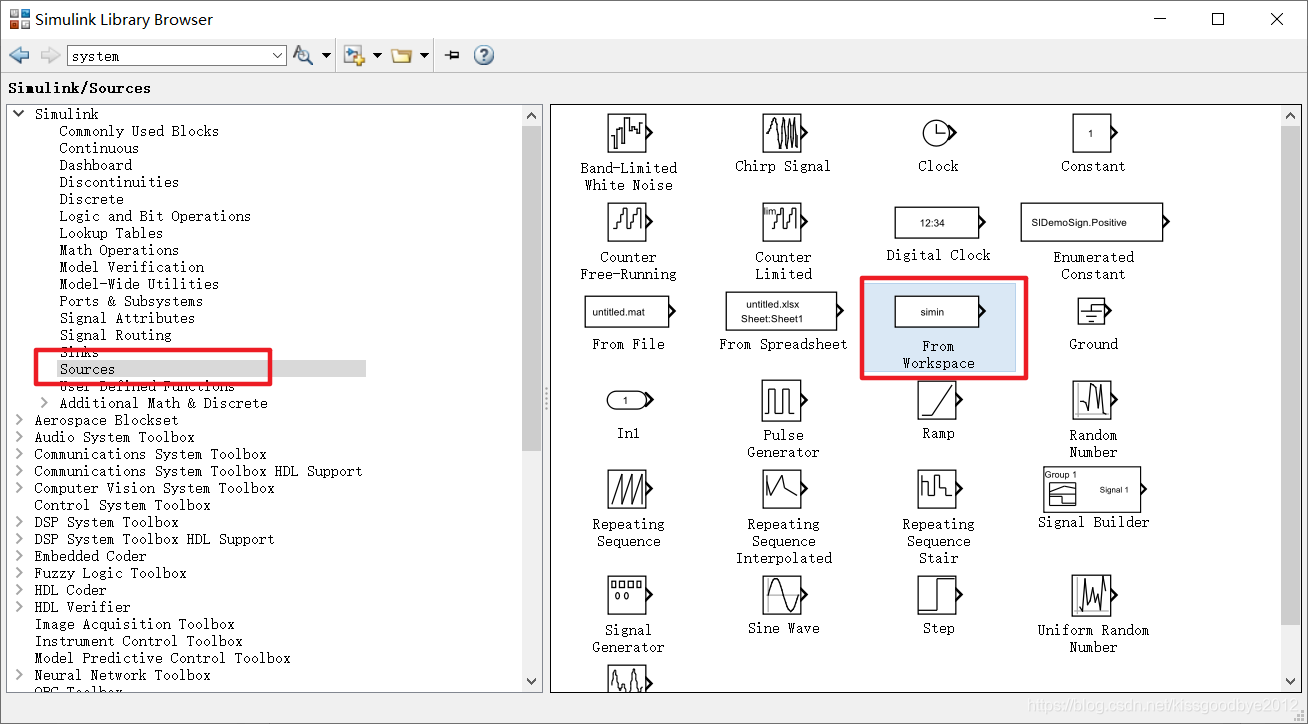The height and width of the screenshot is (724, 1308).
Task: Select the Counter Limited block
Action: (x=783, y=222)
